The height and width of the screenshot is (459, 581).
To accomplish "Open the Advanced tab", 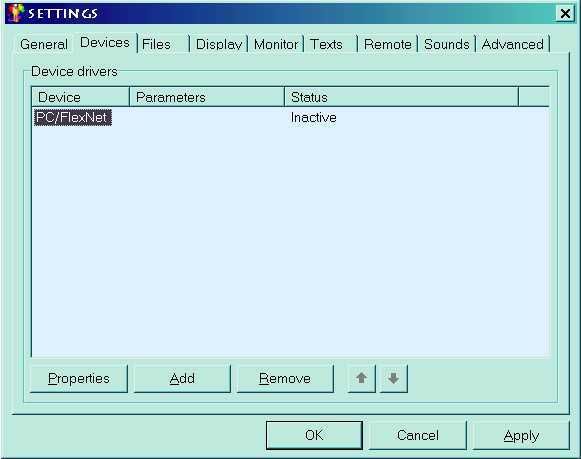I will tap(513, 44).
